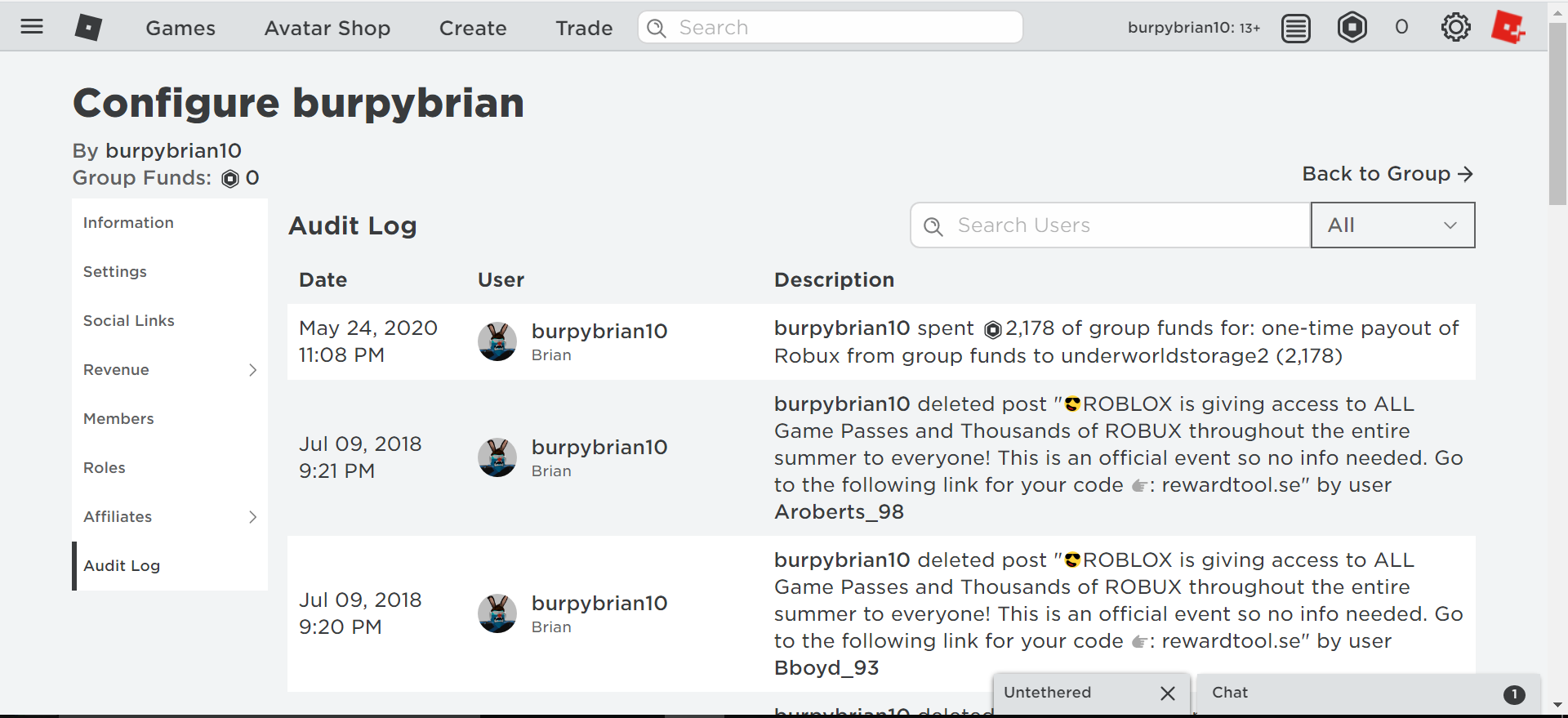The height and width of the screenshot is (718, 1568).
Task: Open the Create page
Action: (x=473, y=28)
